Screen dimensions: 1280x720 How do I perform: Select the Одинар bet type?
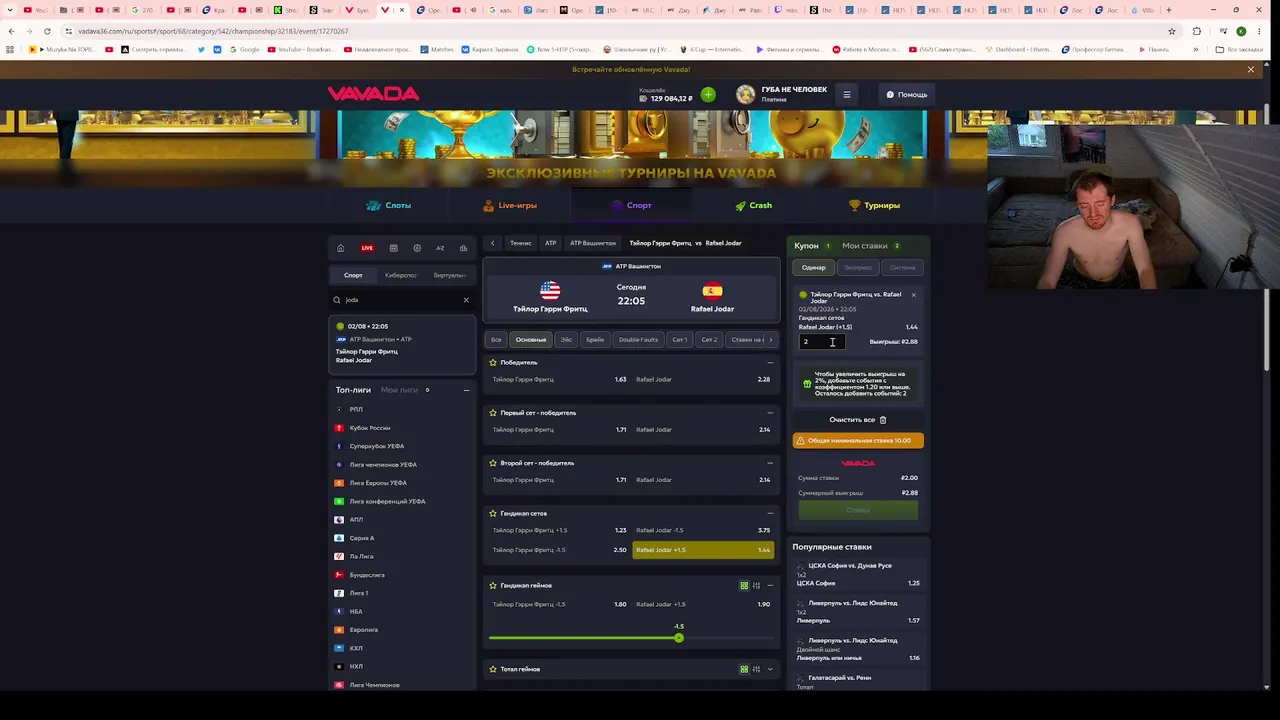tap(814, 268)
